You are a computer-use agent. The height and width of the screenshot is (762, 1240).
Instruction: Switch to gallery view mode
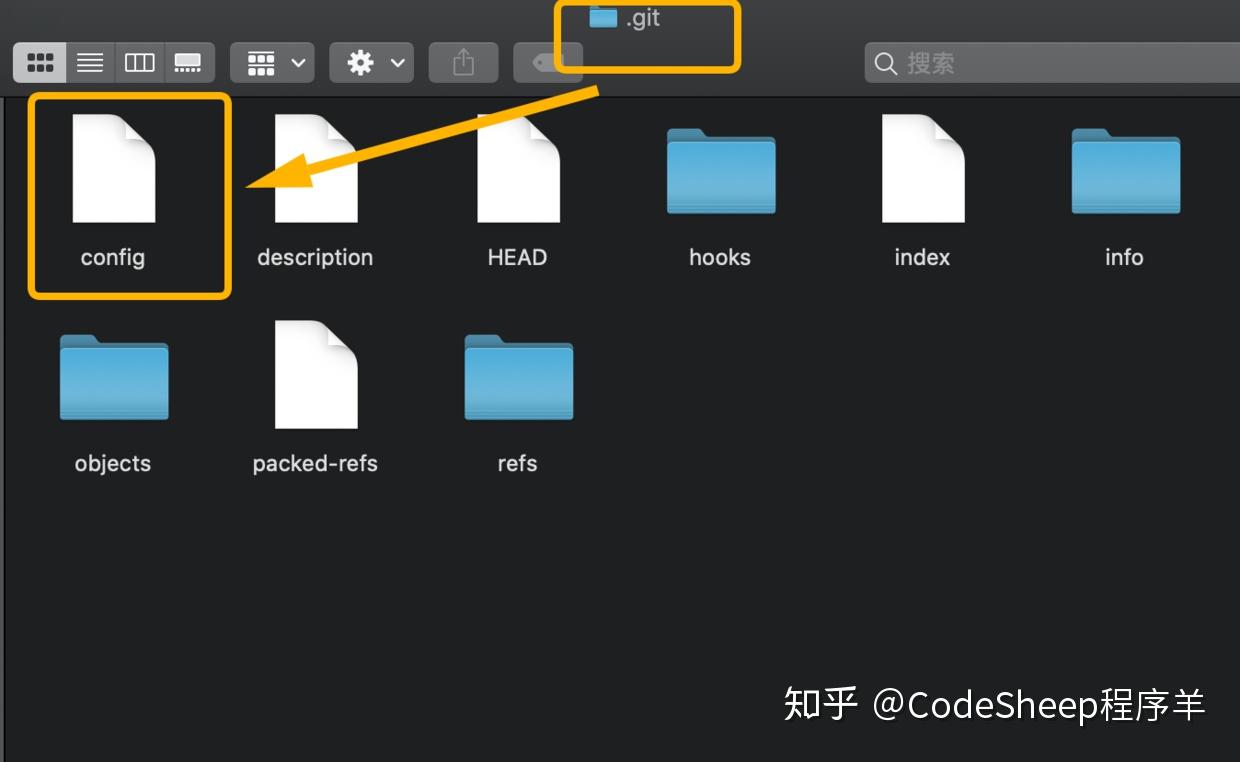pyautogui.click(x=189, y=62)
